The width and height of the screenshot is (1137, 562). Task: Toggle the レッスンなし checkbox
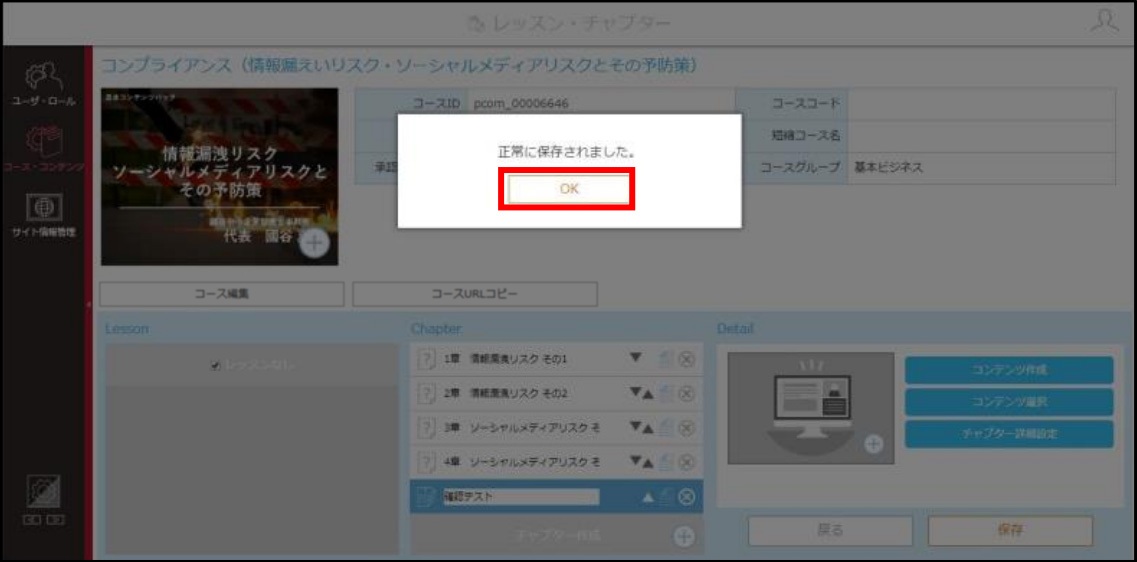tap(215, 366)
